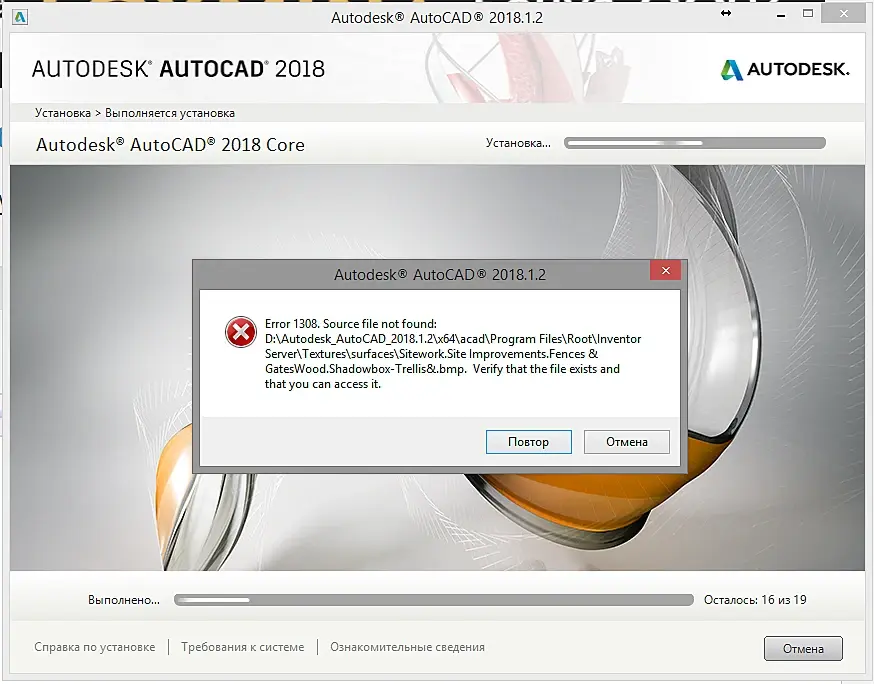This screenshot has width=874, height=684.
Task: Click 'Autodesk® AutoCAD® 2018 Core' heading
Action: (x=171, y=145)
